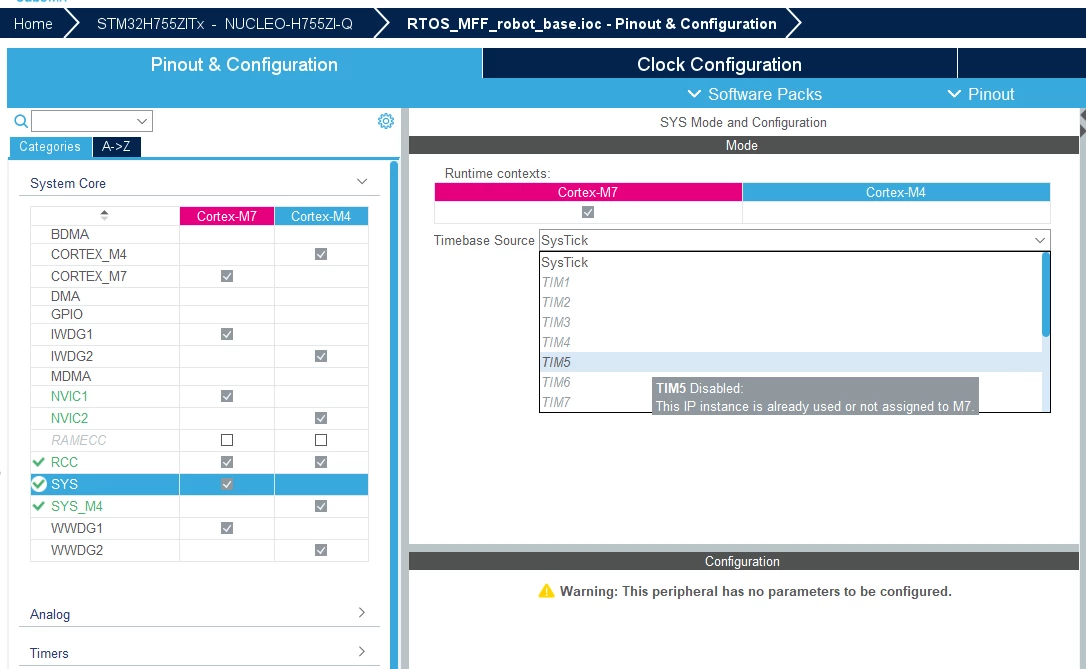Click the Timebase Source list scrollbar
1086x669 pixels.
[1046, 296]
